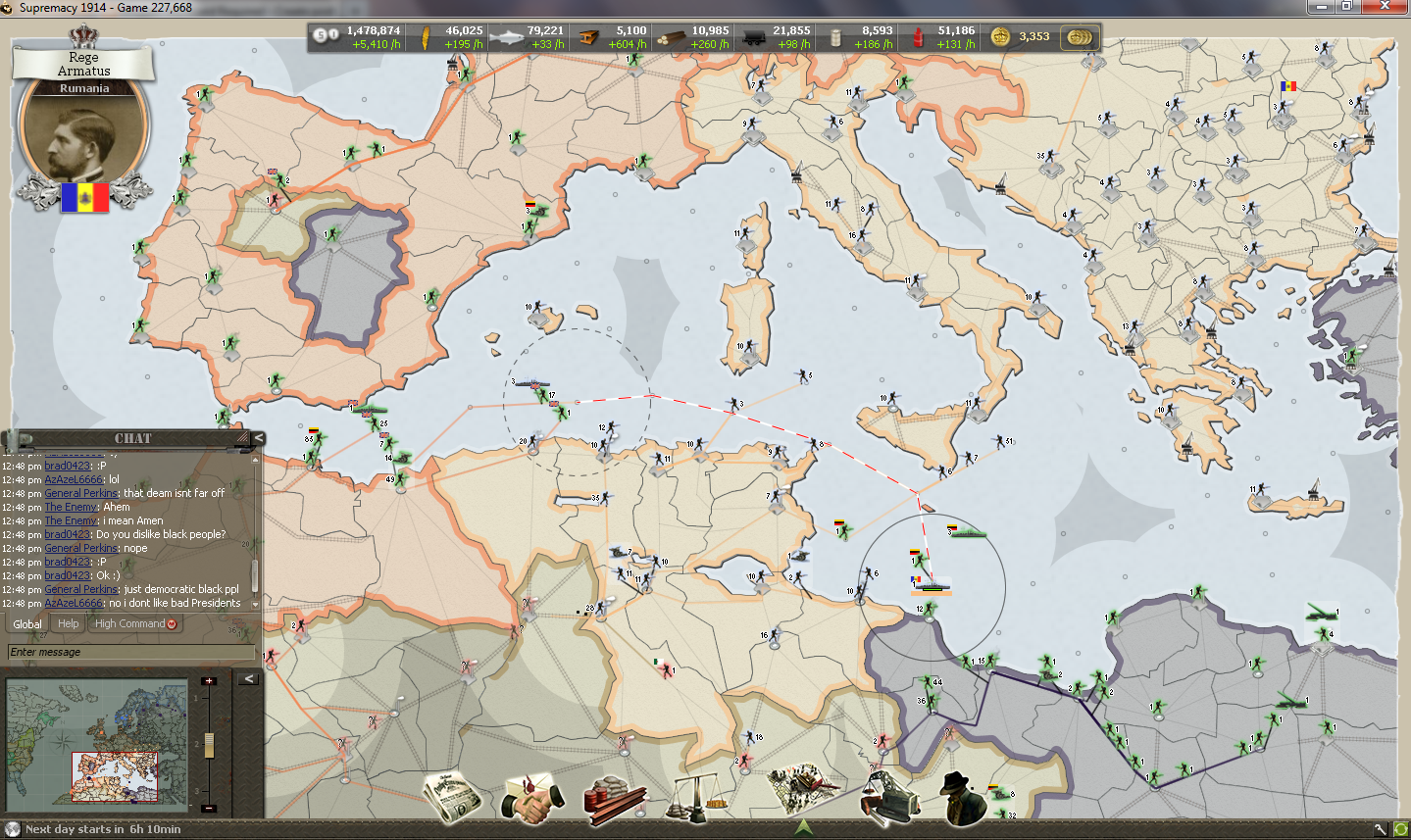Expand the bottom toolbar with green arrow
Image resolution: width=1411 pixels, height=840 pixels.
click(804, 827)
